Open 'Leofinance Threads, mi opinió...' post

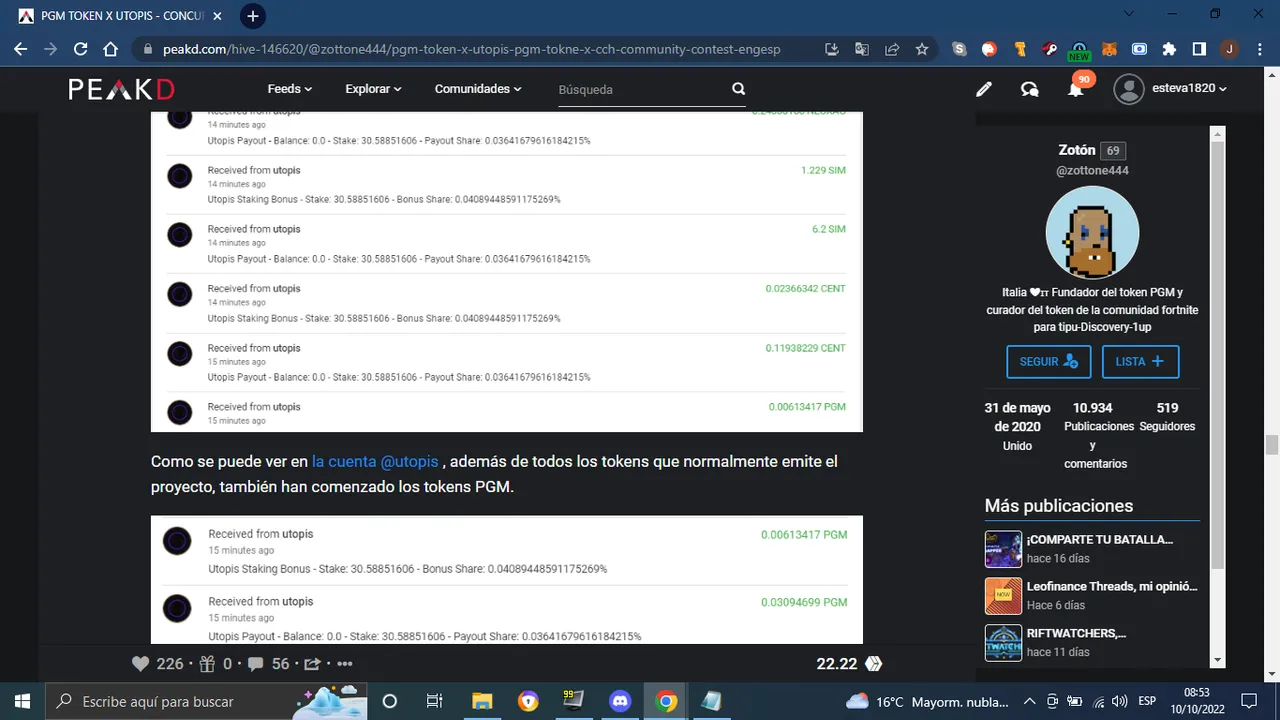coord(1112,586)
